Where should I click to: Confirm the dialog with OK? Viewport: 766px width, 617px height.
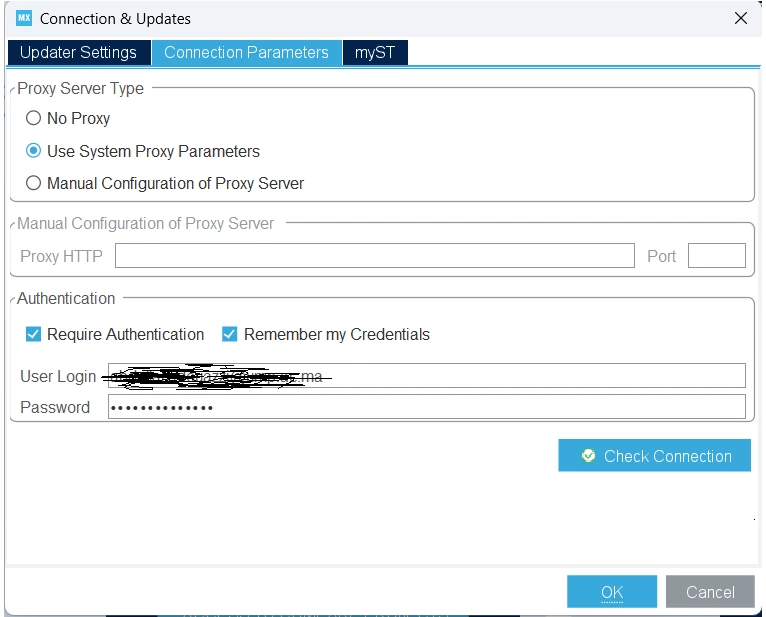612,592
